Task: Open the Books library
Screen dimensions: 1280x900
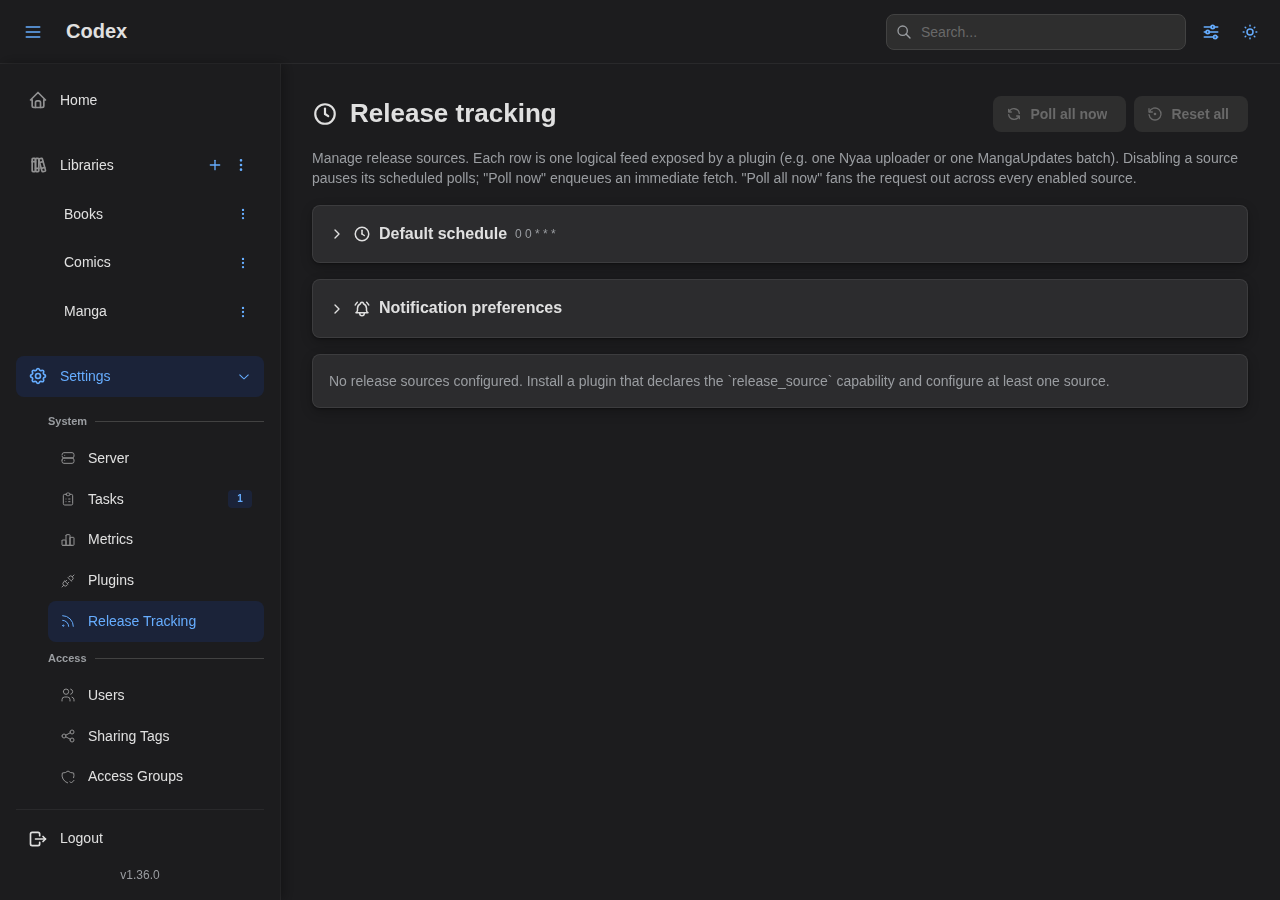Action: pos(83,214)
